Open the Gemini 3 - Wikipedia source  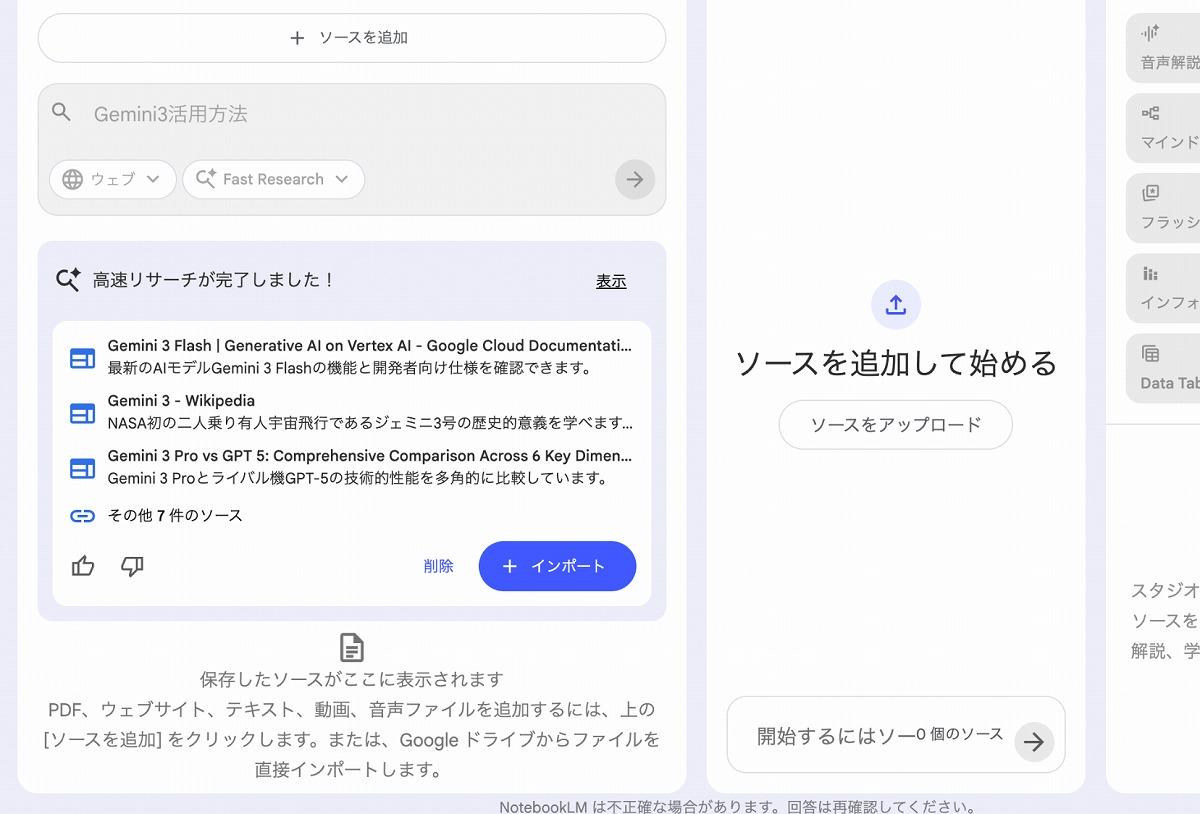(181, 401)
